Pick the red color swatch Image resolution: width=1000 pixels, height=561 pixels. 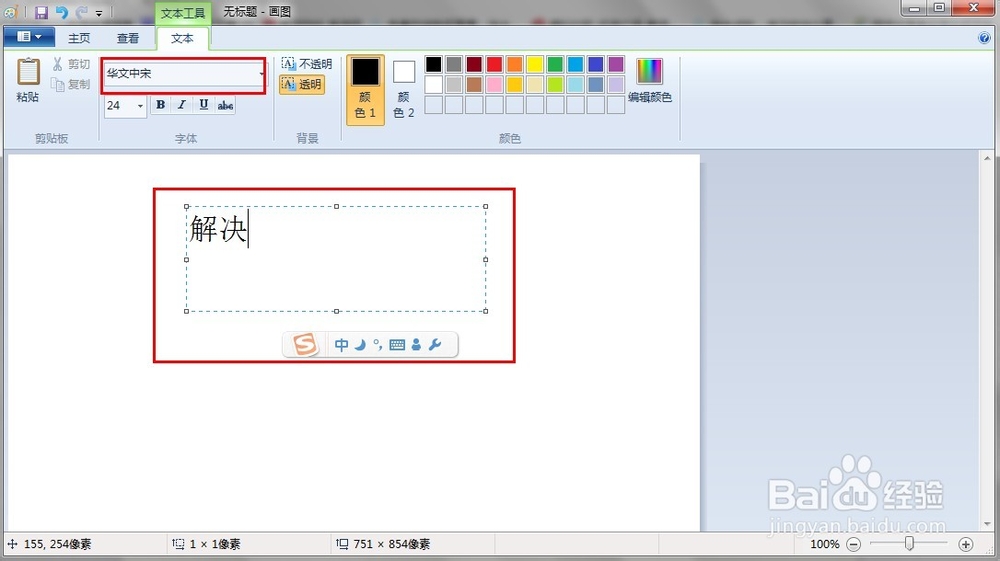pos(494,64)
